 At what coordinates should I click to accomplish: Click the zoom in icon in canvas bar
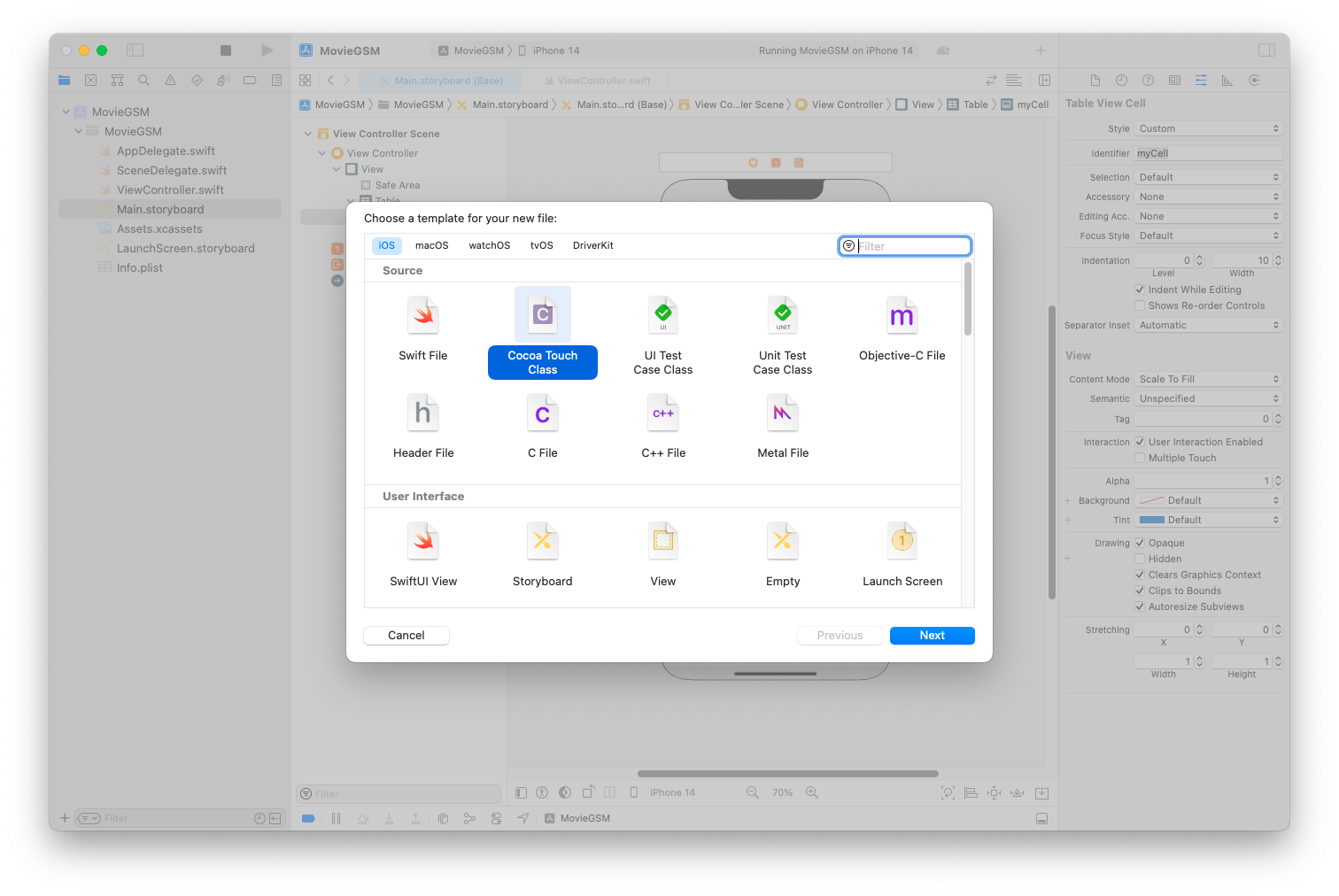pyautogui.click(x=811, y=792)
